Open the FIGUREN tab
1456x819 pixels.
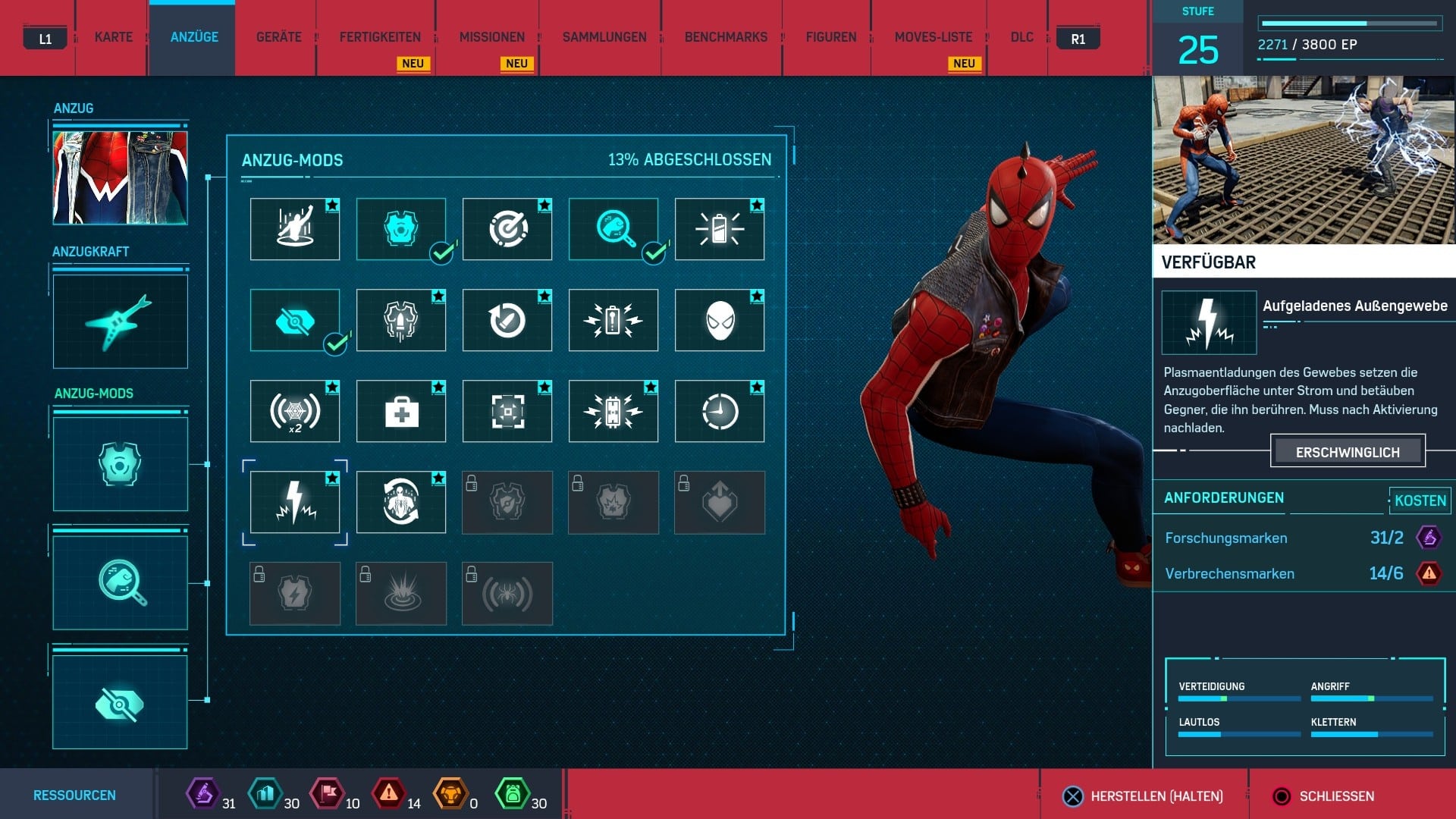pyautogui.click(x=831, y=37)
